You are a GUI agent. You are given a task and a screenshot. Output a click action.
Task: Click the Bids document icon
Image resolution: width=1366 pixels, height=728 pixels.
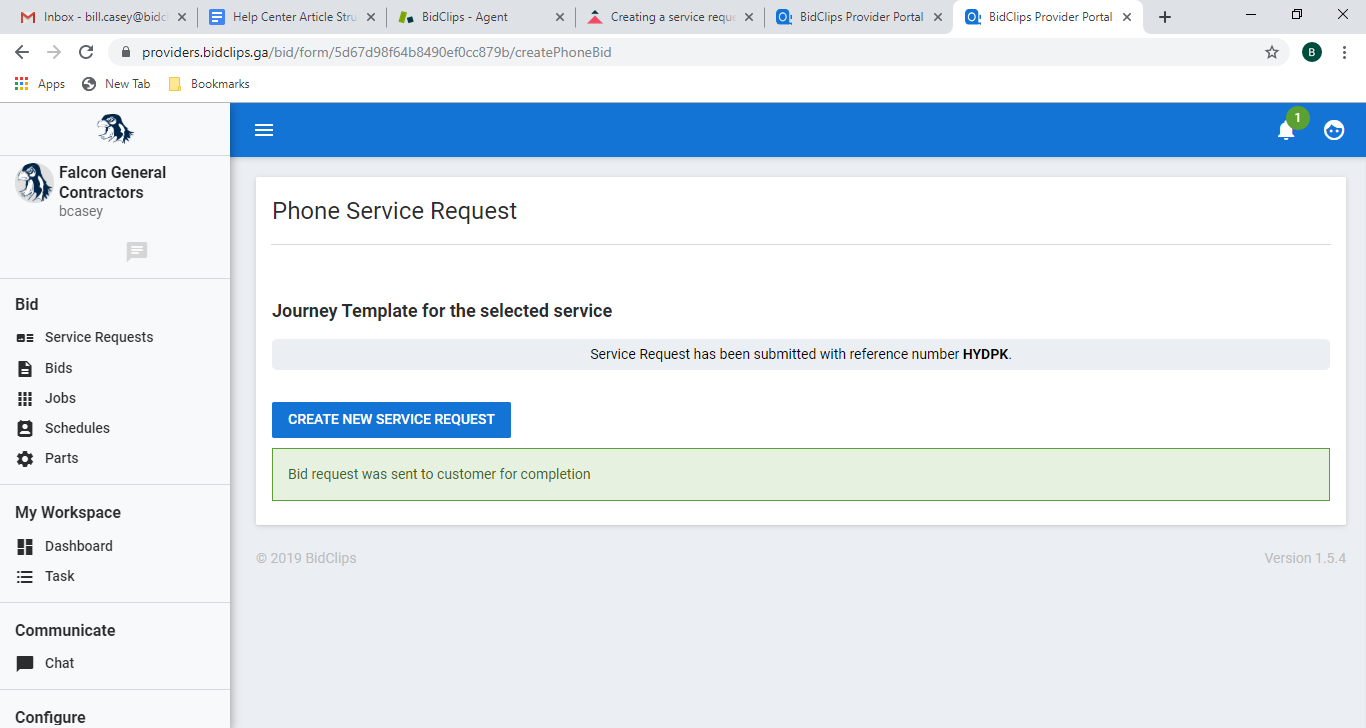[25, 368]
